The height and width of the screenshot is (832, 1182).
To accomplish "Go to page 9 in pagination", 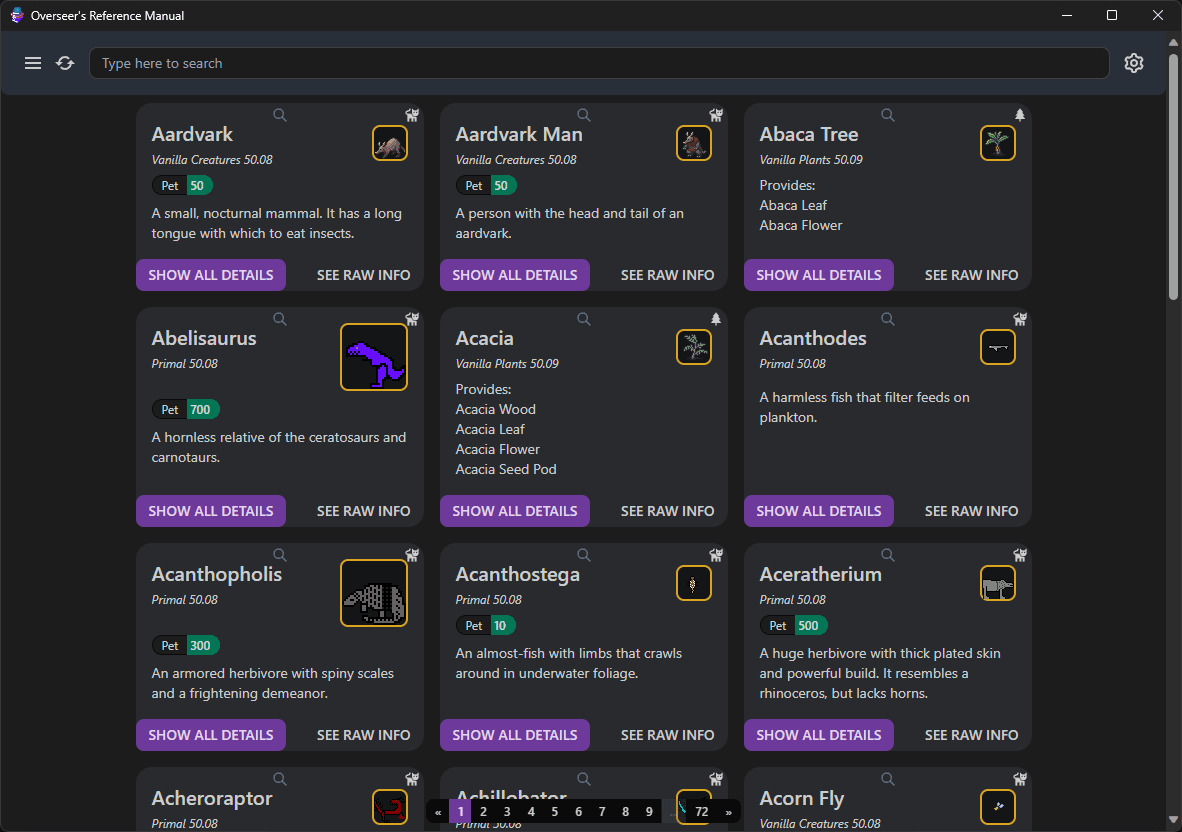I will coord(649,812).
